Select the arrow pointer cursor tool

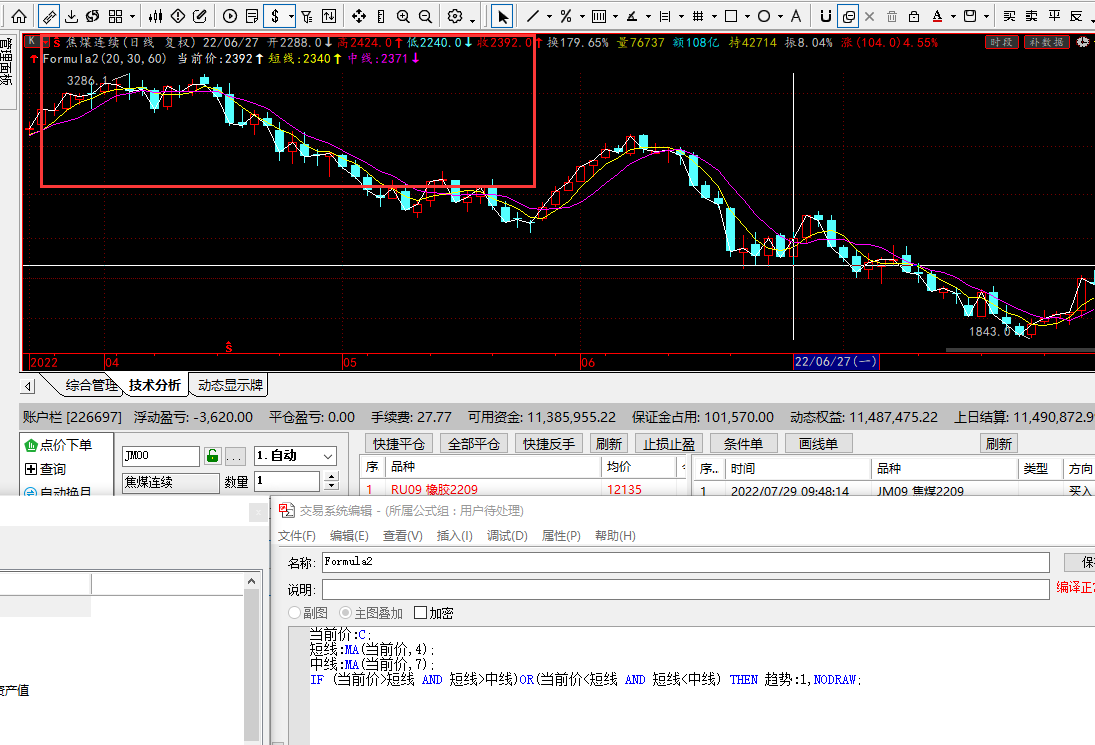502,15
